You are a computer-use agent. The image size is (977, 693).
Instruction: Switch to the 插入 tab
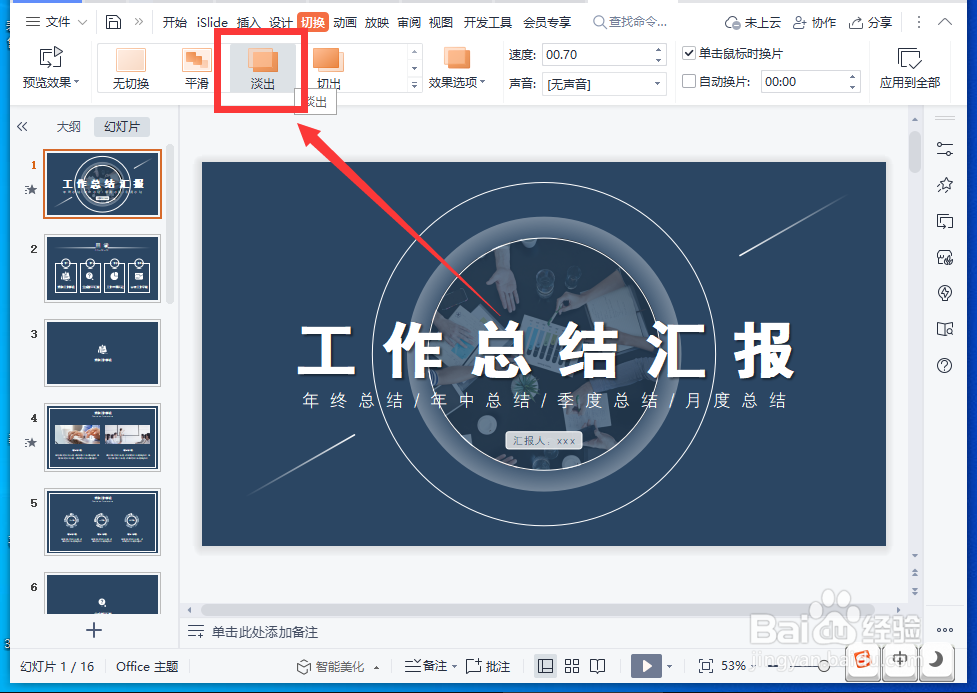(x=248, y=22)
